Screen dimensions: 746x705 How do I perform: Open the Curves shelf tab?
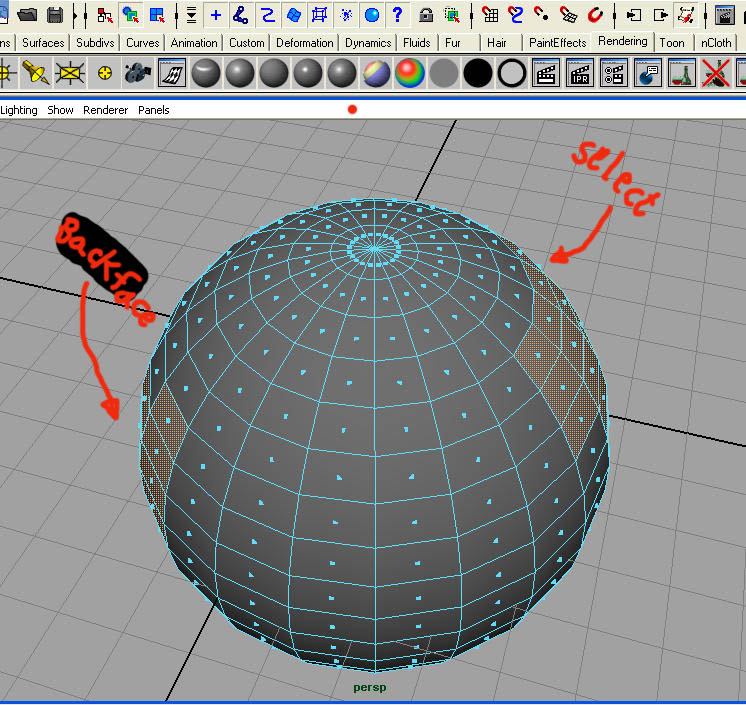point(142,43)
